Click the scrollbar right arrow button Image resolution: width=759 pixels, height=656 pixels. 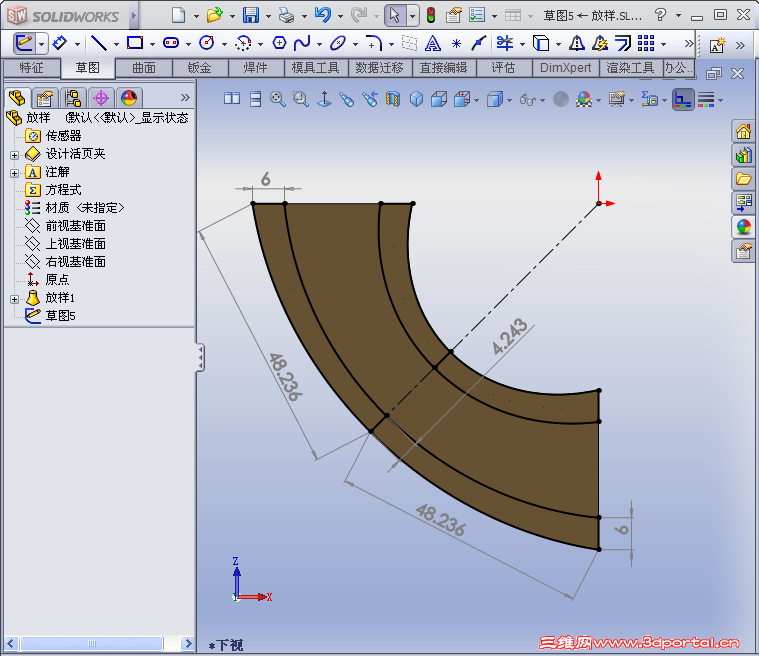(188, 643)
